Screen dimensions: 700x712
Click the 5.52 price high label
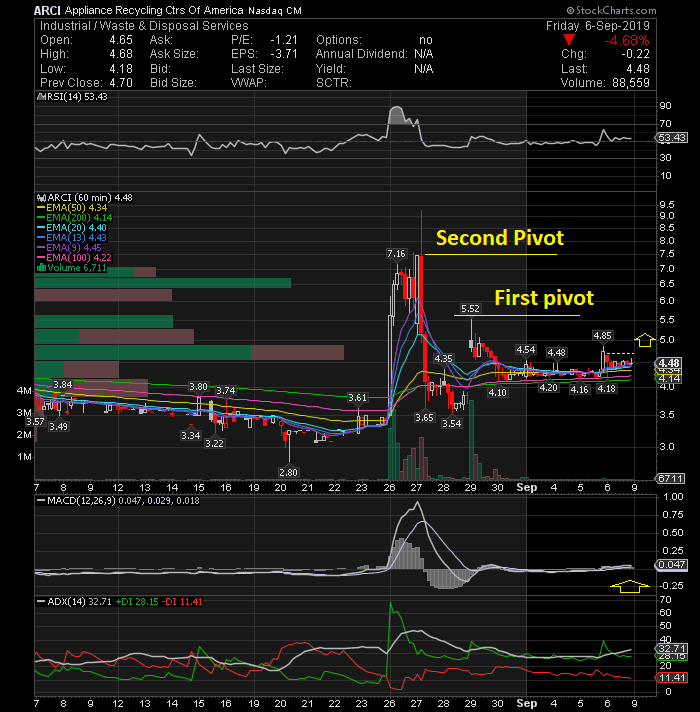click(x=470, y=309)
